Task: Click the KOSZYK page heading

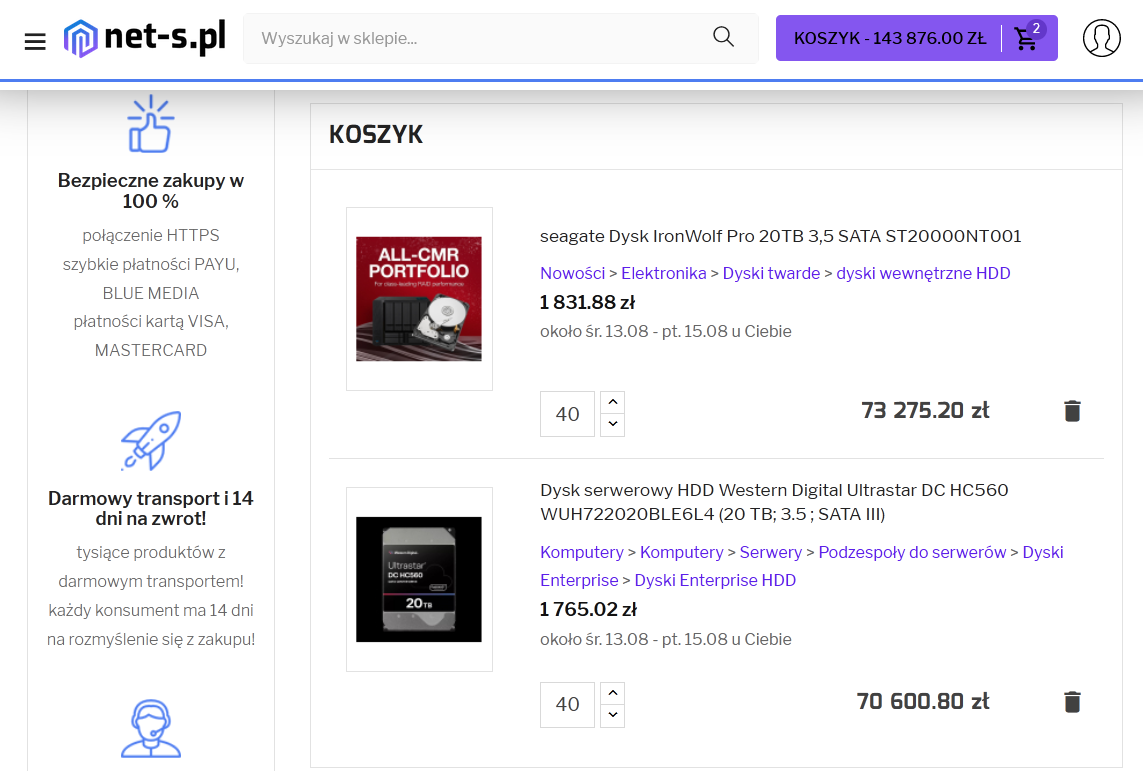Action: pos(375,135)
